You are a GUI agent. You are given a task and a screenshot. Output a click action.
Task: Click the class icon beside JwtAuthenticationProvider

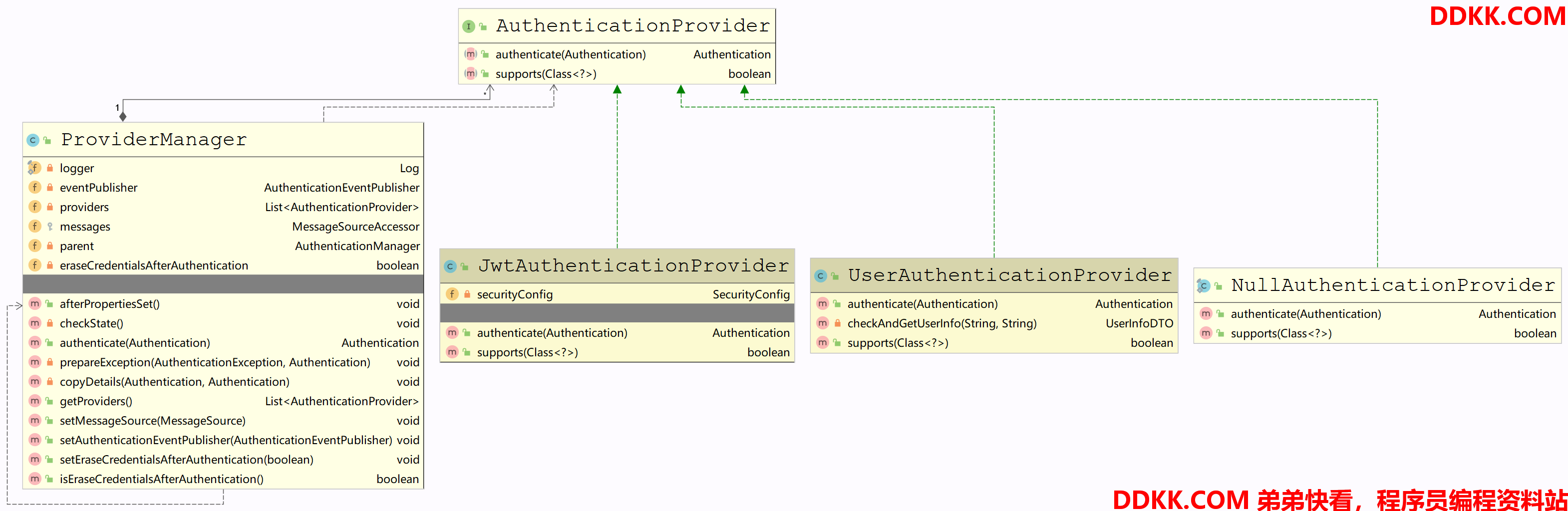pyautogui.click(x=450, y=266)
